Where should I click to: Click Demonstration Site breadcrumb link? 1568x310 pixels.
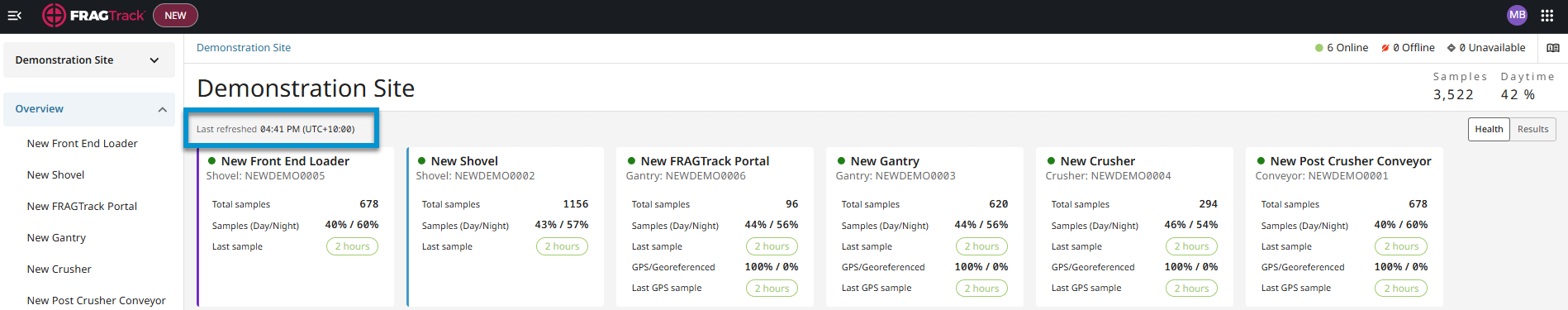click(244, 48)
